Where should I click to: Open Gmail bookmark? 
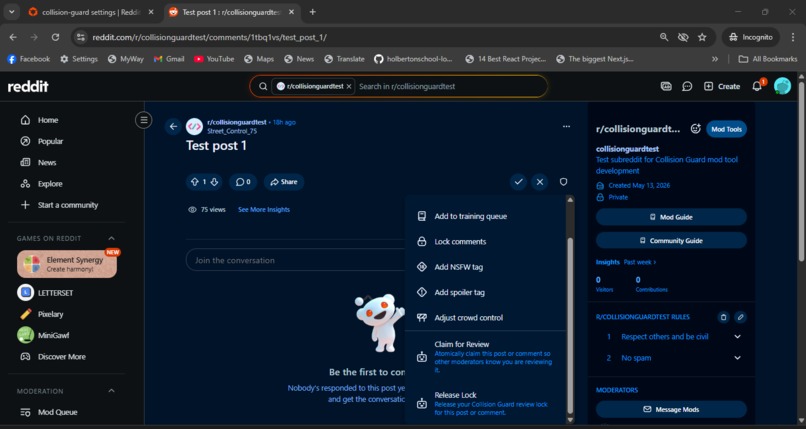169,59
